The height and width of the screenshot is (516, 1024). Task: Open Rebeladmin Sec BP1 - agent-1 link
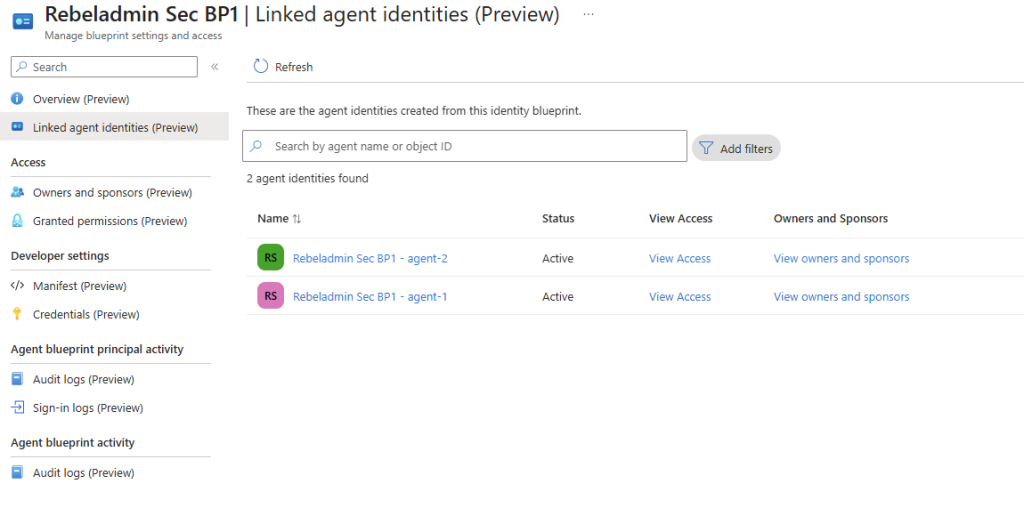[370, 297]
